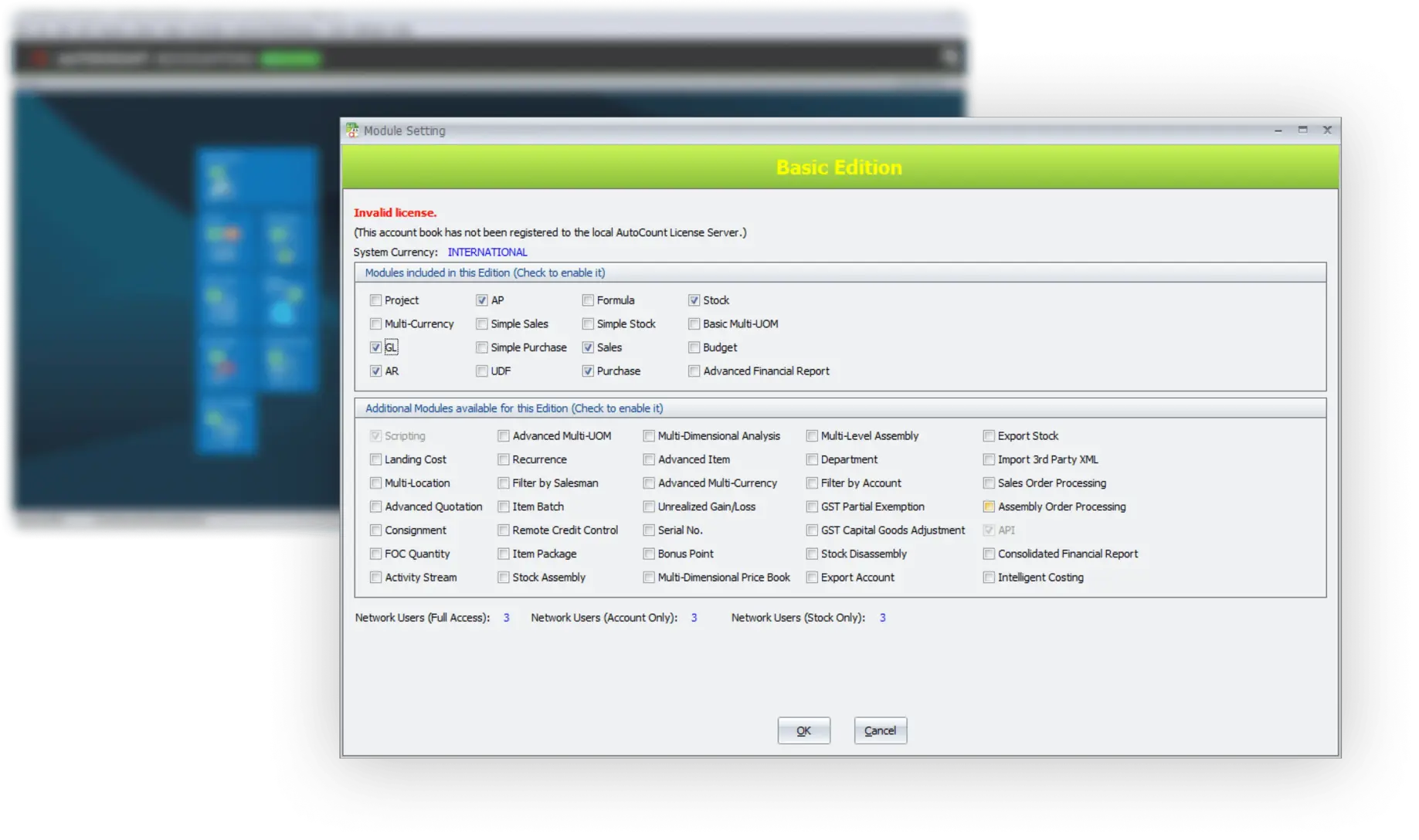Disable the AP module
Image resolution: width=1419 pixels, height=840 pixels.
click(x=482, y=300)
